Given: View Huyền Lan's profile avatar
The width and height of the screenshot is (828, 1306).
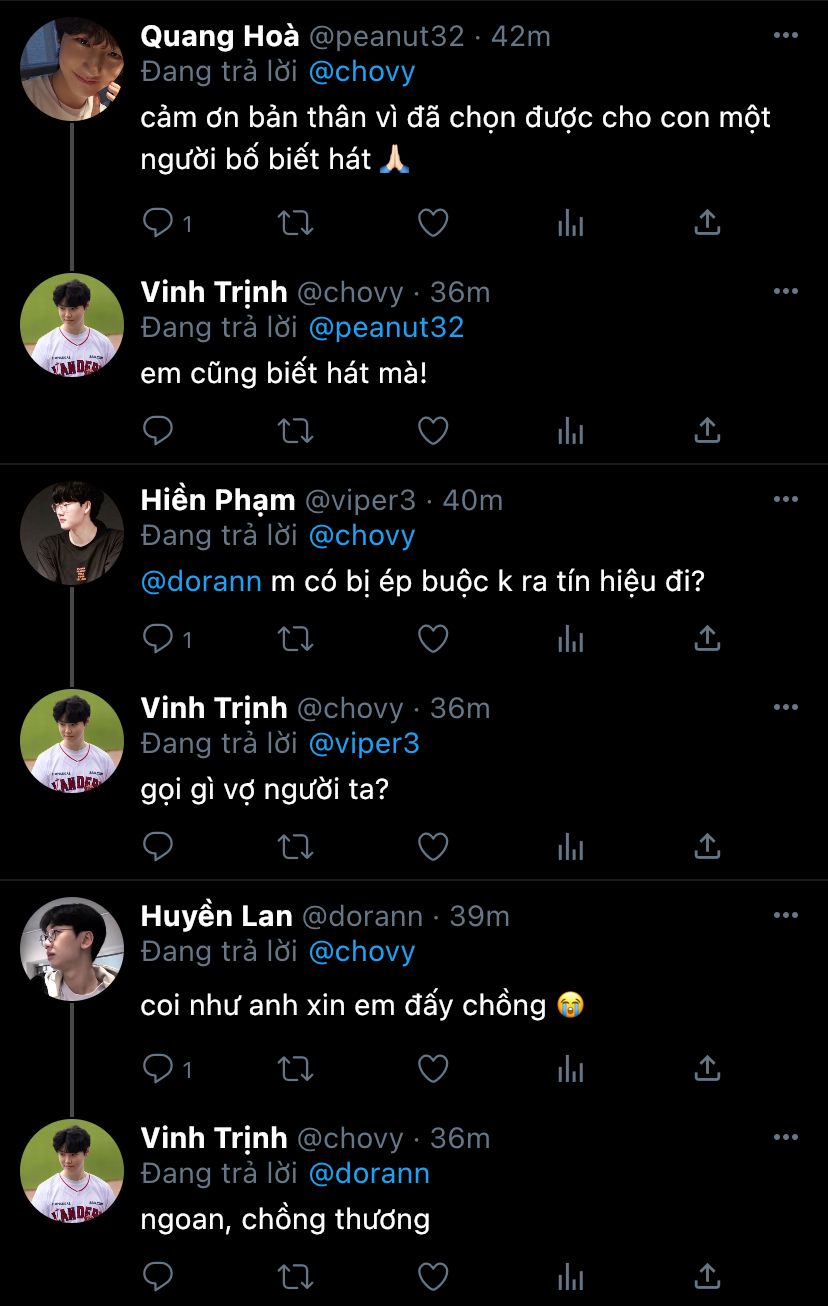Looking at the screenshot, I should [x=72, y=949].
